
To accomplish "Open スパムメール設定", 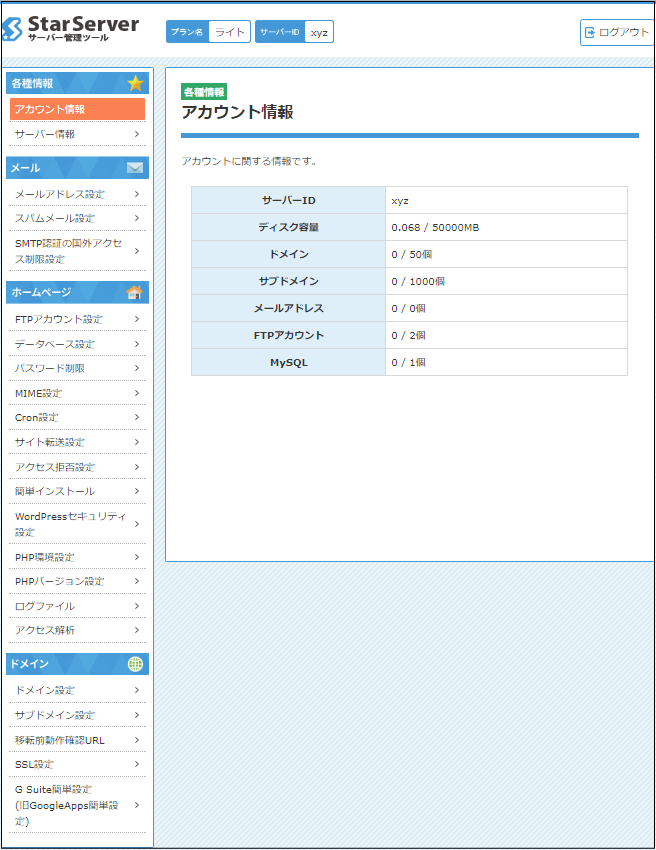I will [x=78, y=218].
